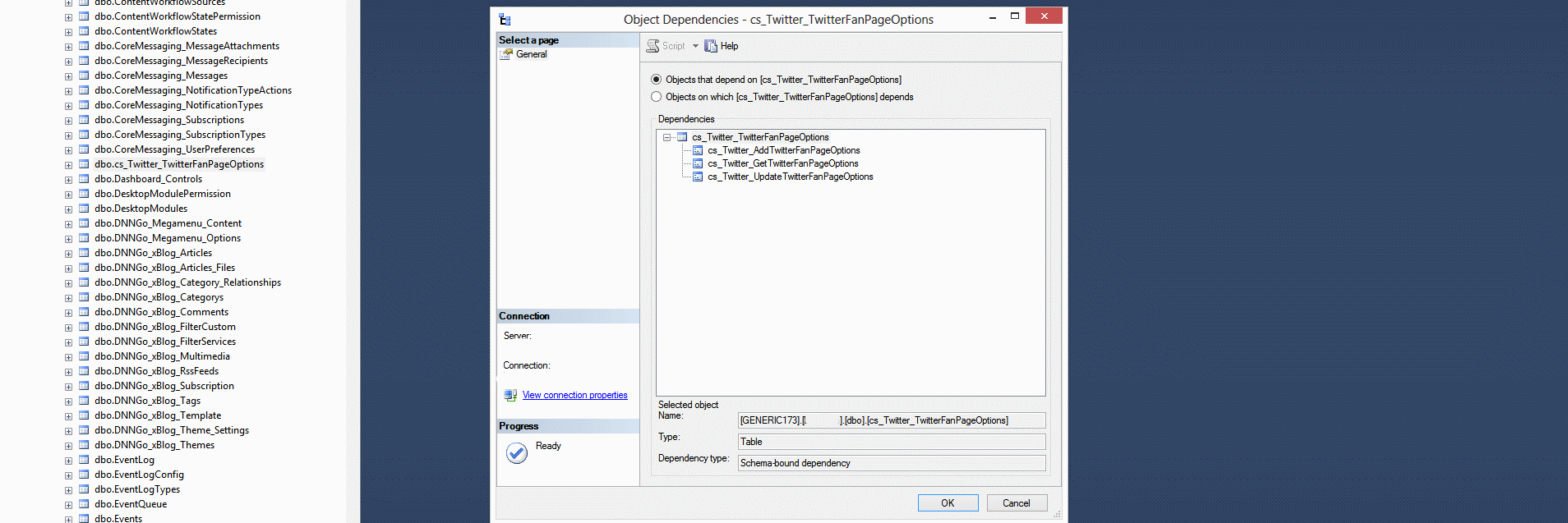Screen dimensions: 1568x523
Task: Click the Help button label
Action: [x=730, y=46]
